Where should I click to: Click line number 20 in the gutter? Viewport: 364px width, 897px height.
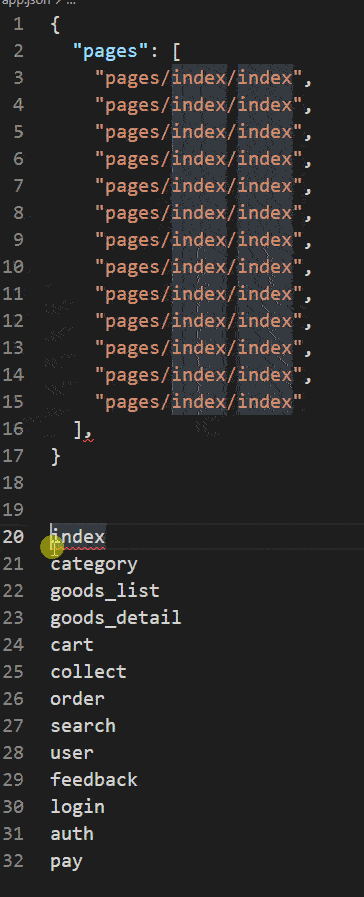coord(13,537)
